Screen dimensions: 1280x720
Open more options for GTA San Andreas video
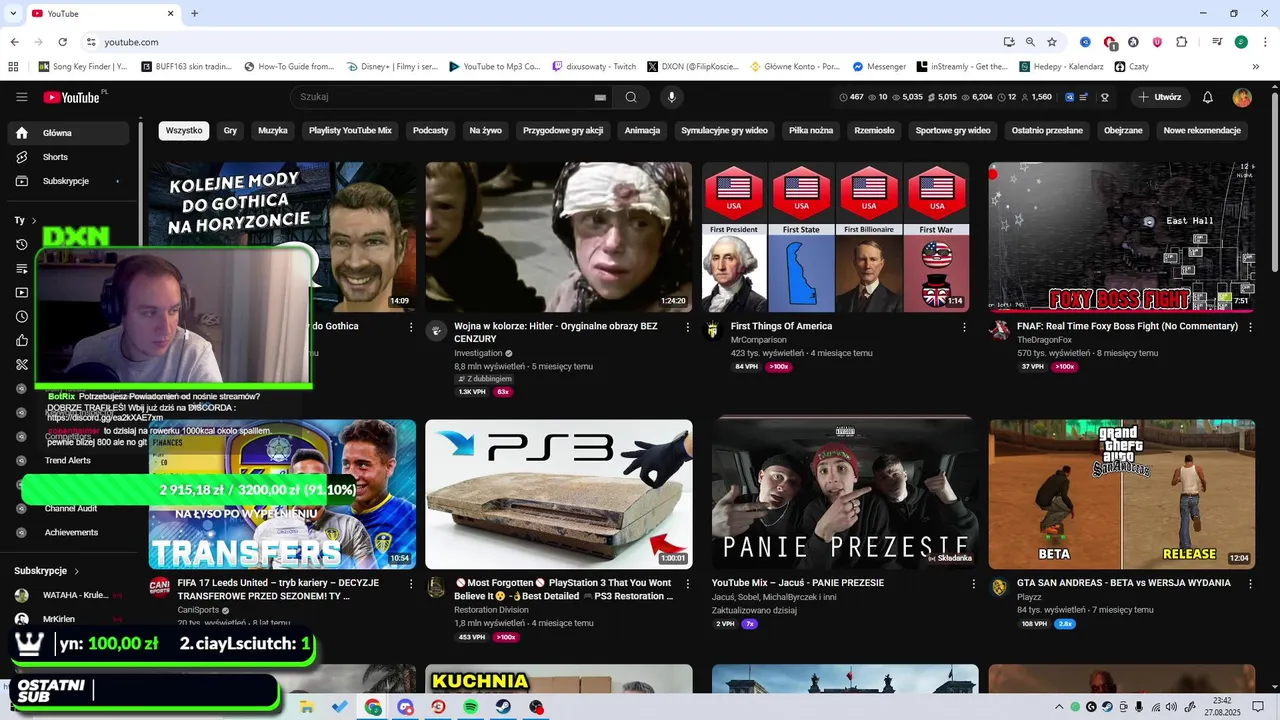point(1250,584)
